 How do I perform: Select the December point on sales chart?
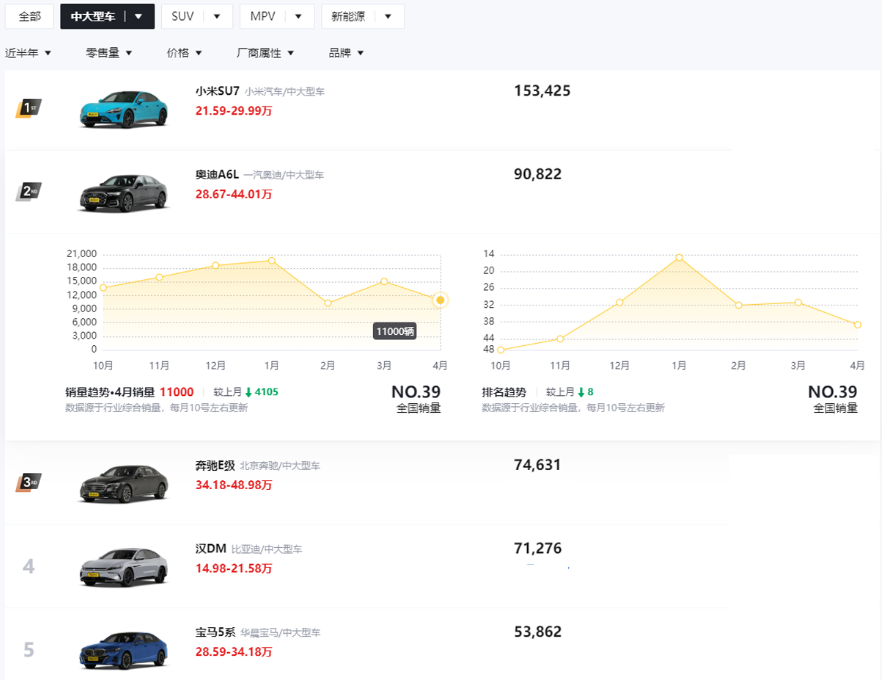tap(215, 265)
